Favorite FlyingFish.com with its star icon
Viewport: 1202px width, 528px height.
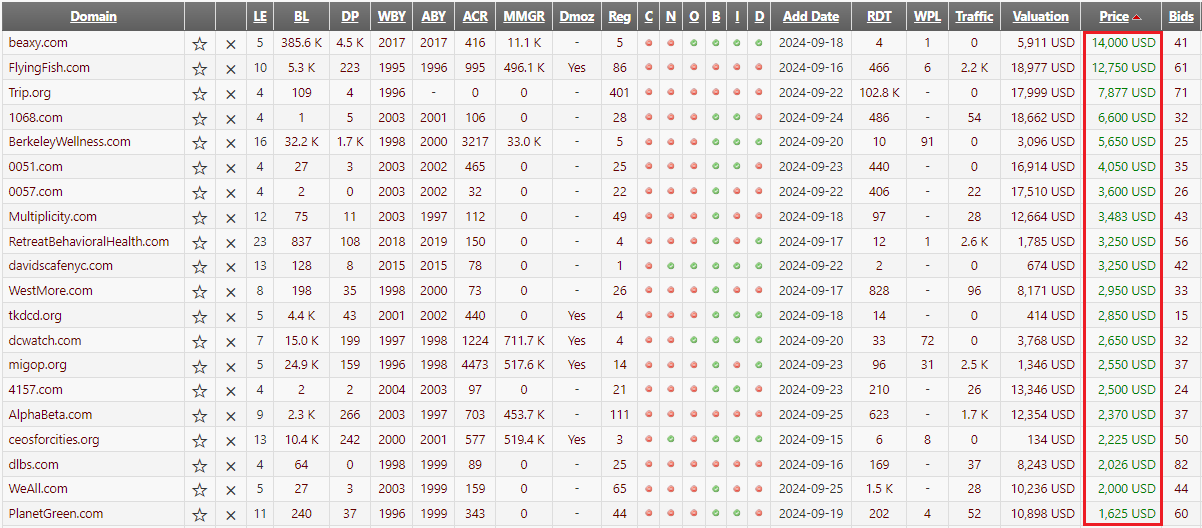[200, 69]
